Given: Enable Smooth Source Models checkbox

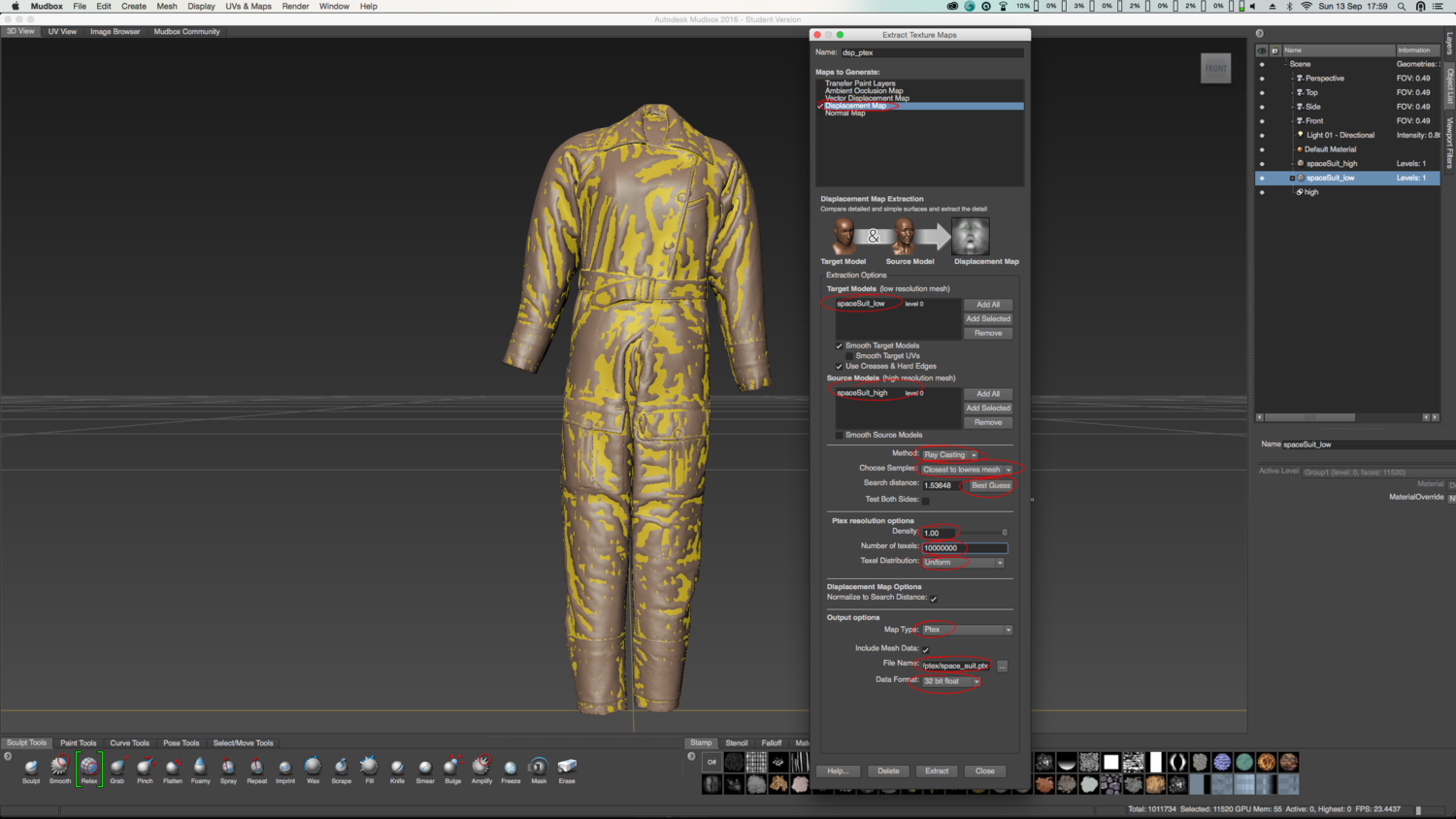Looking at the screenshot, I should click(x=840, y=435).
